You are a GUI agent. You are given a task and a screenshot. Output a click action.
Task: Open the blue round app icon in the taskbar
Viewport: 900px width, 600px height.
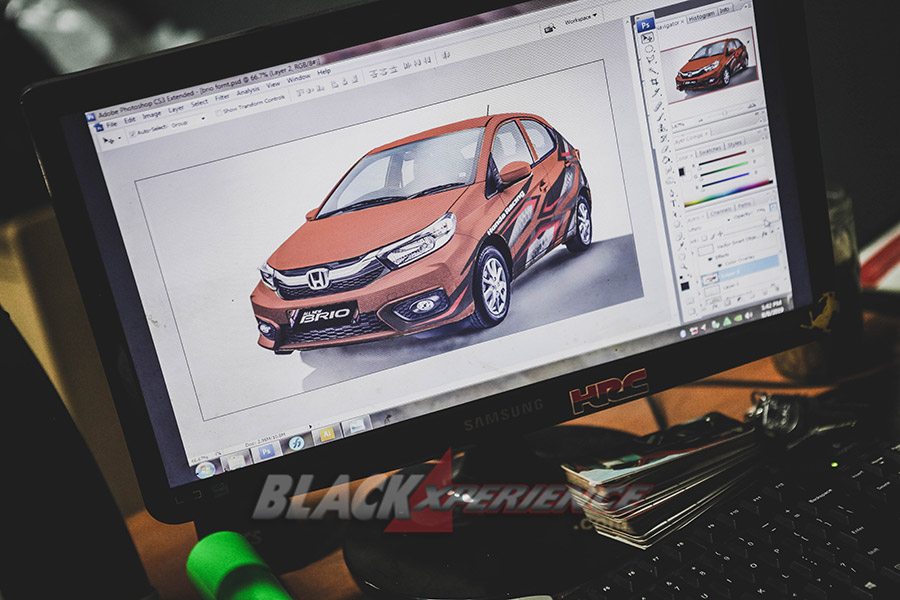[296, 443]
